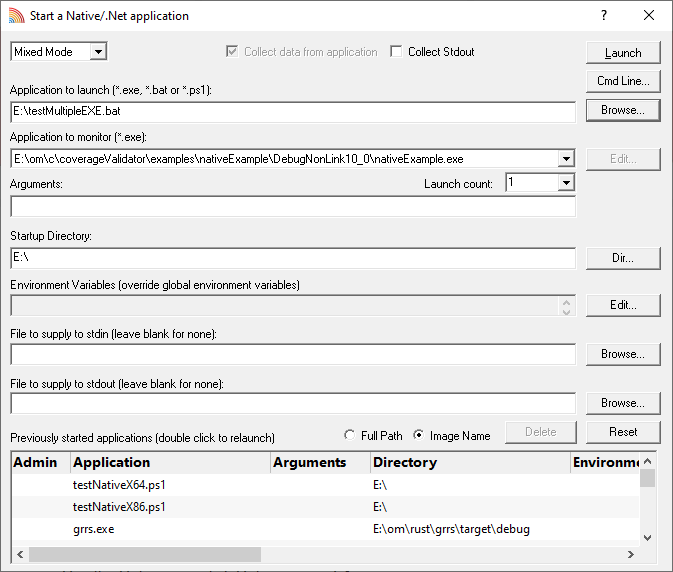Enable the Collect Stdout checkbox

coord(396,51)
